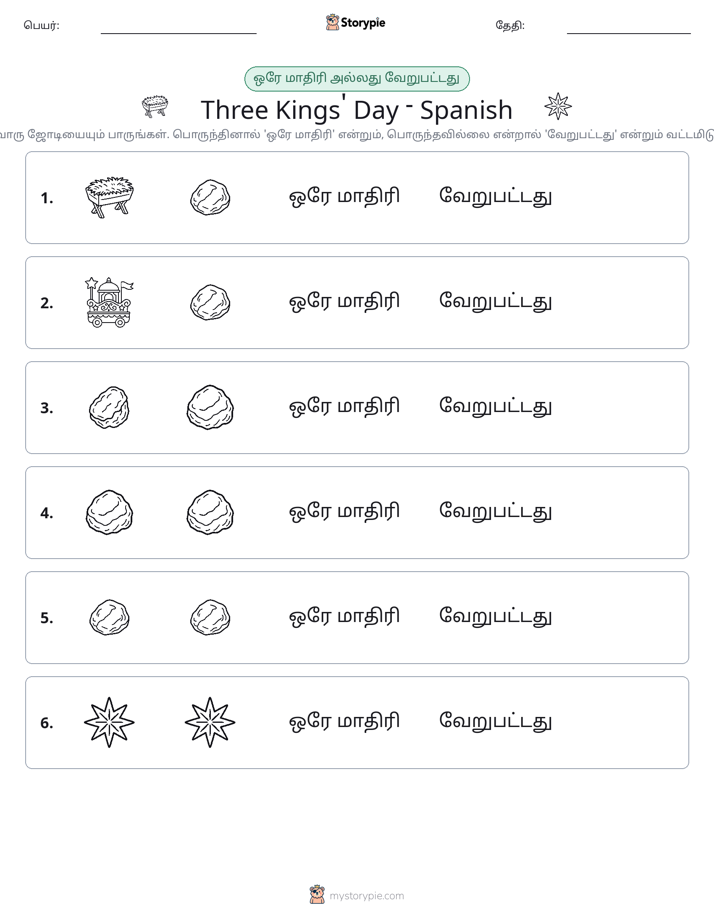This screenshot has width=714, height=924.
Task: Click the right star in row 6
Action: tap(210, 722)
